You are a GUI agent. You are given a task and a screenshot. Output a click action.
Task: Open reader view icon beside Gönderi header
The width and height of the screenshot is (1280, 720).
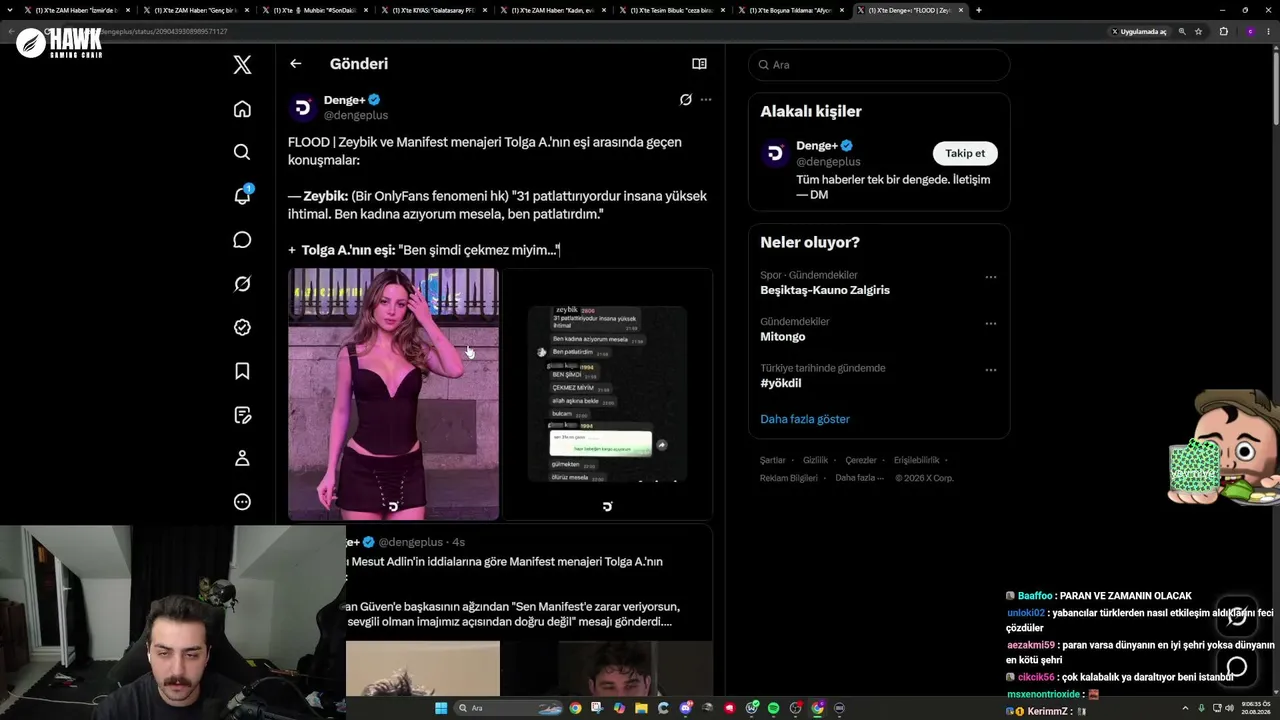[x=699, y=64]
